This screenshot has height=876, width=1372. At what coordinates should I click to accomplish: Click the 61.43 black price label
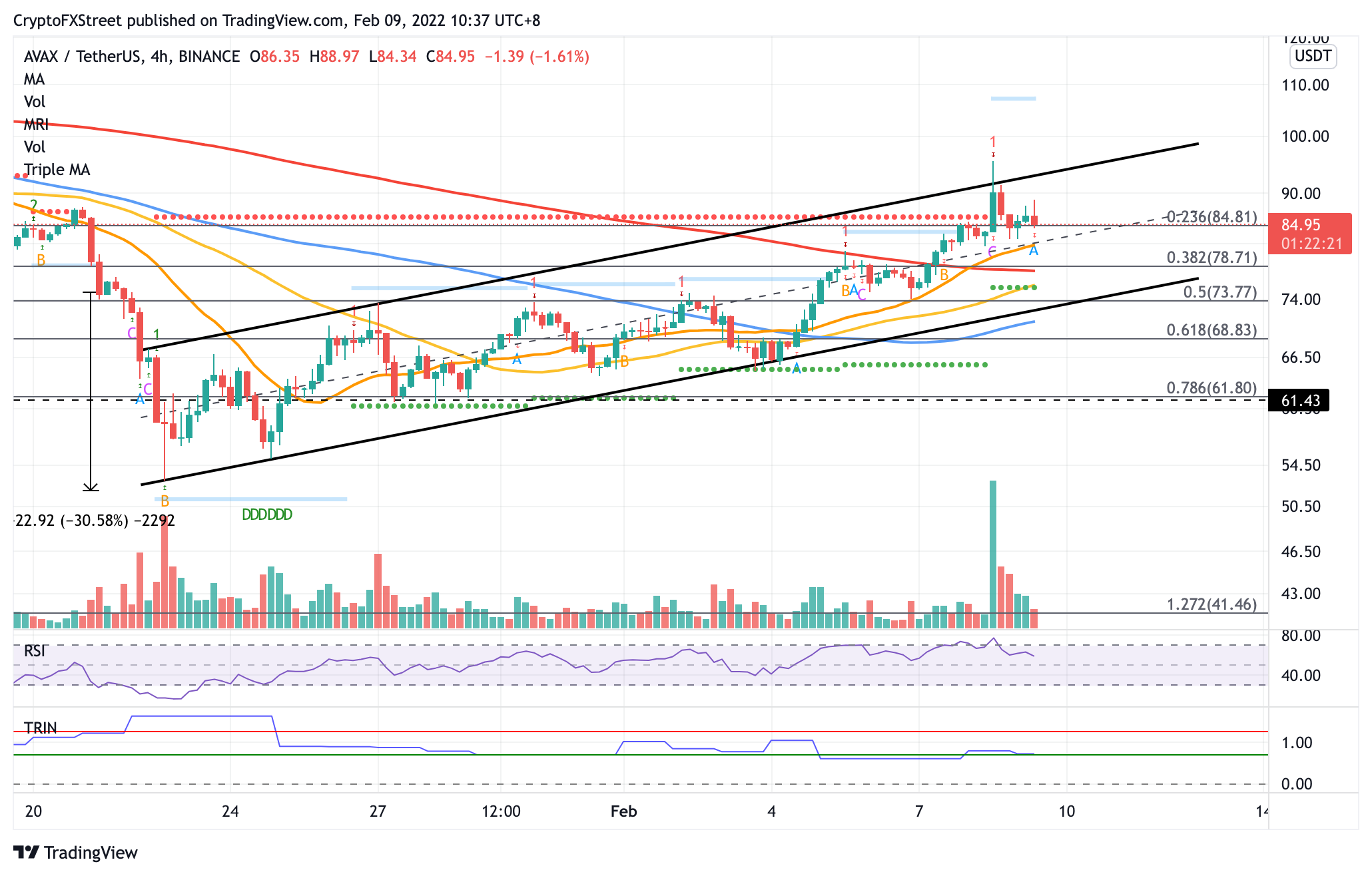pos(1299,400)
